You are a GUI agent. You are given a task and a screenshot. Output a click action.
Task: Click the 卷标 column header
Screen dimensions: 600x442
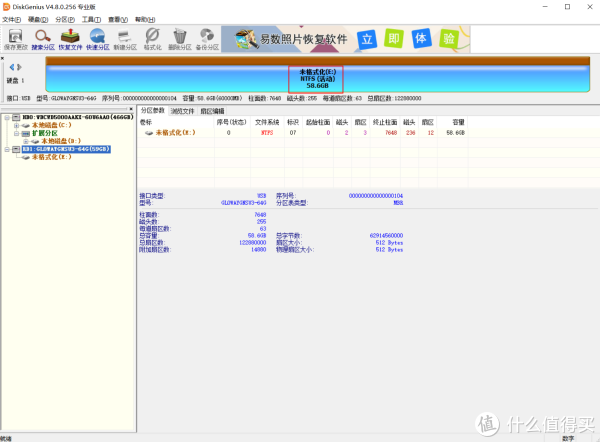[176, 122]
